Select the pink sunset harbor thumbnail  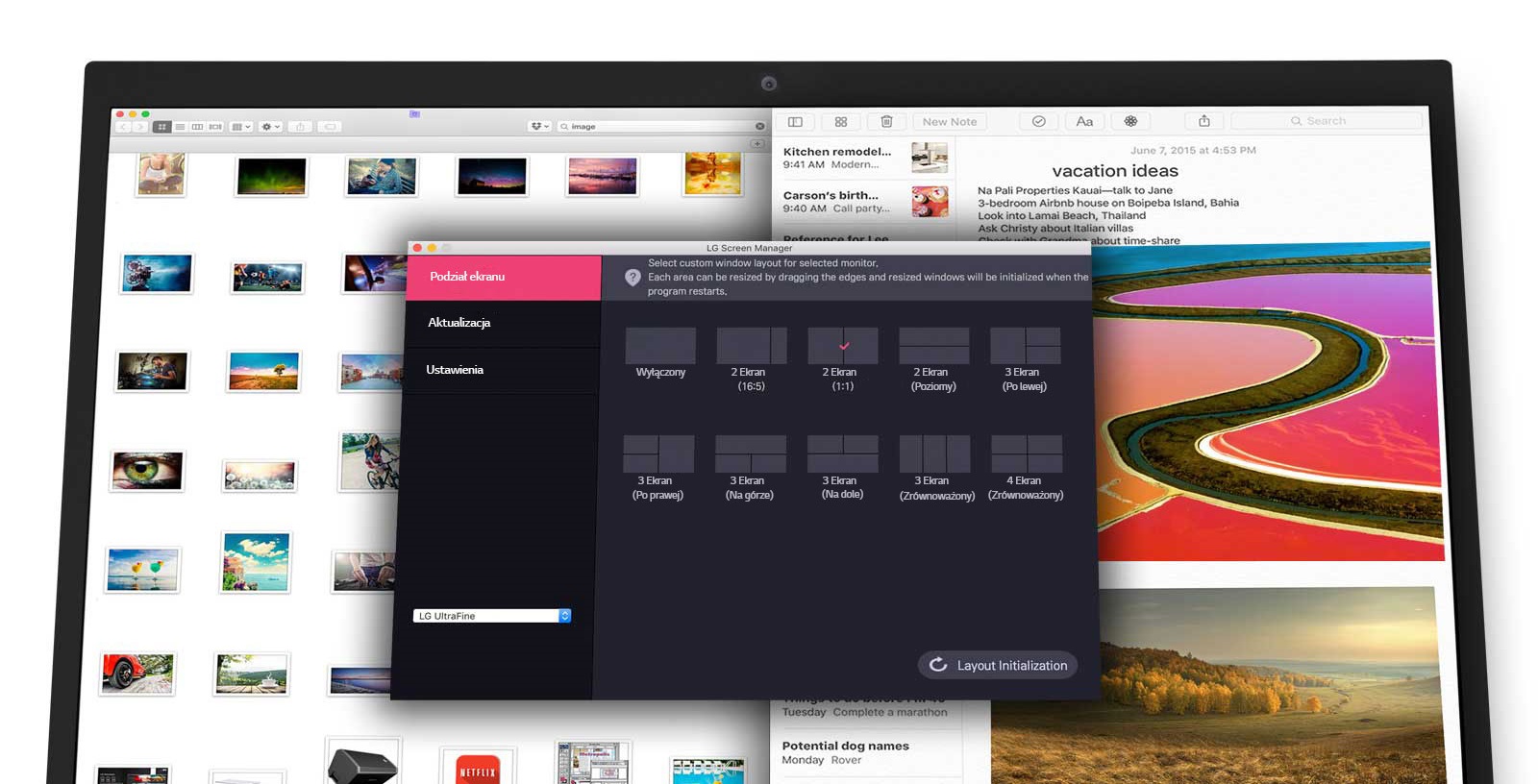[602, 177]
